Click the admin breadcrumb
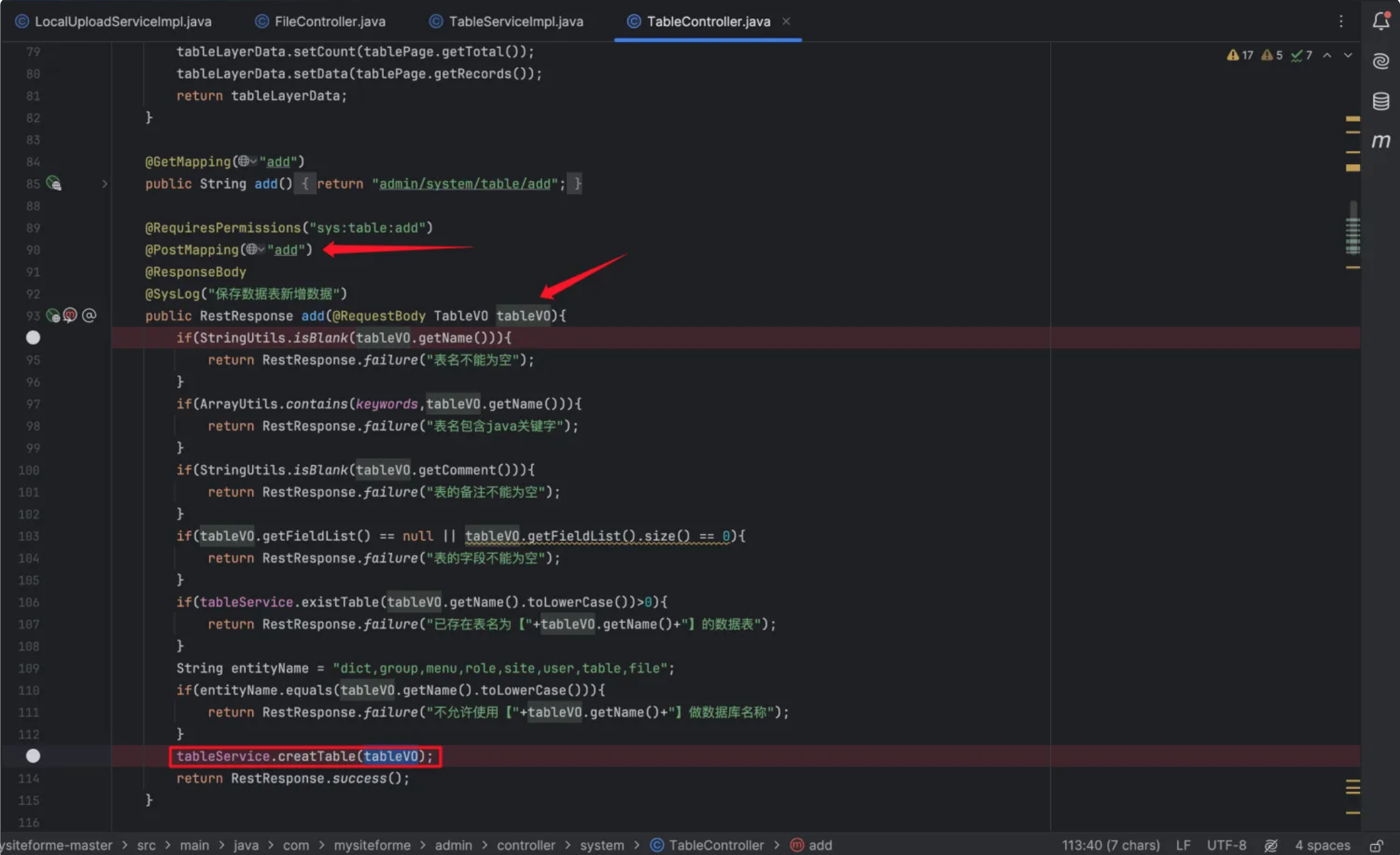 tap(453, 845)
